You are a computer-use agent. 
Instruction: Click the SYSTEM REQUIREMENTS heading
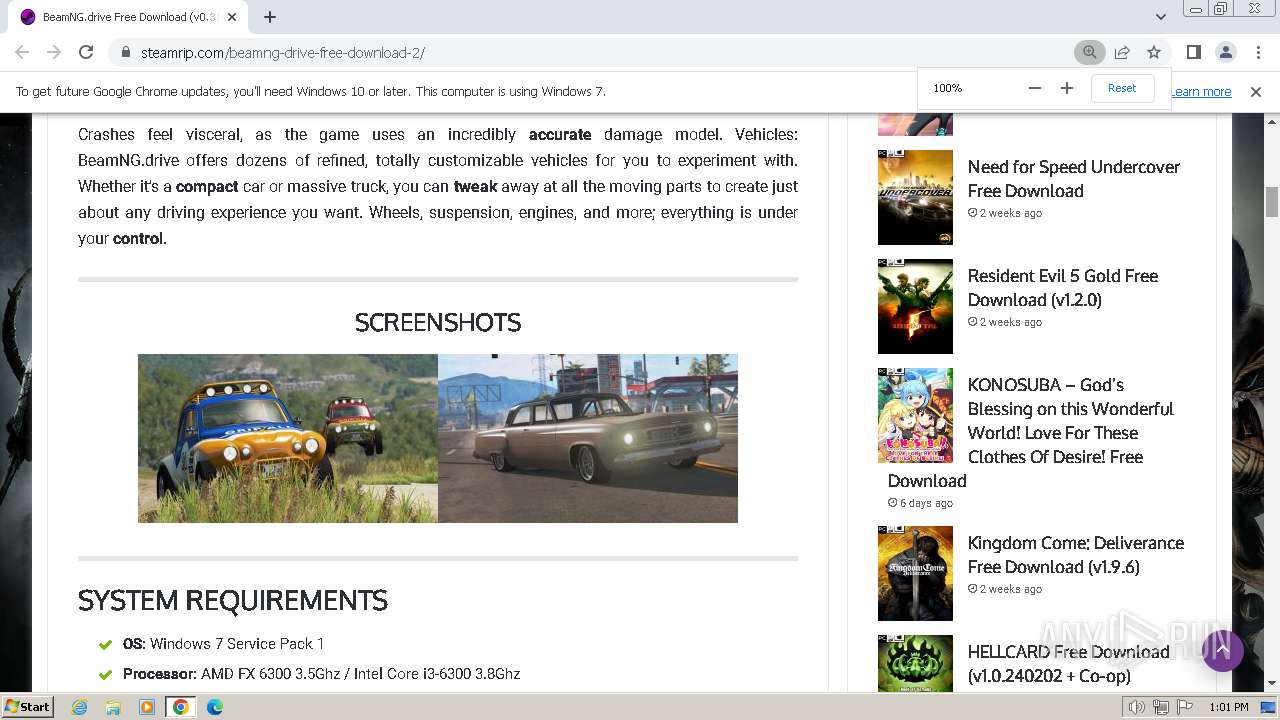(x=233, y=600)
